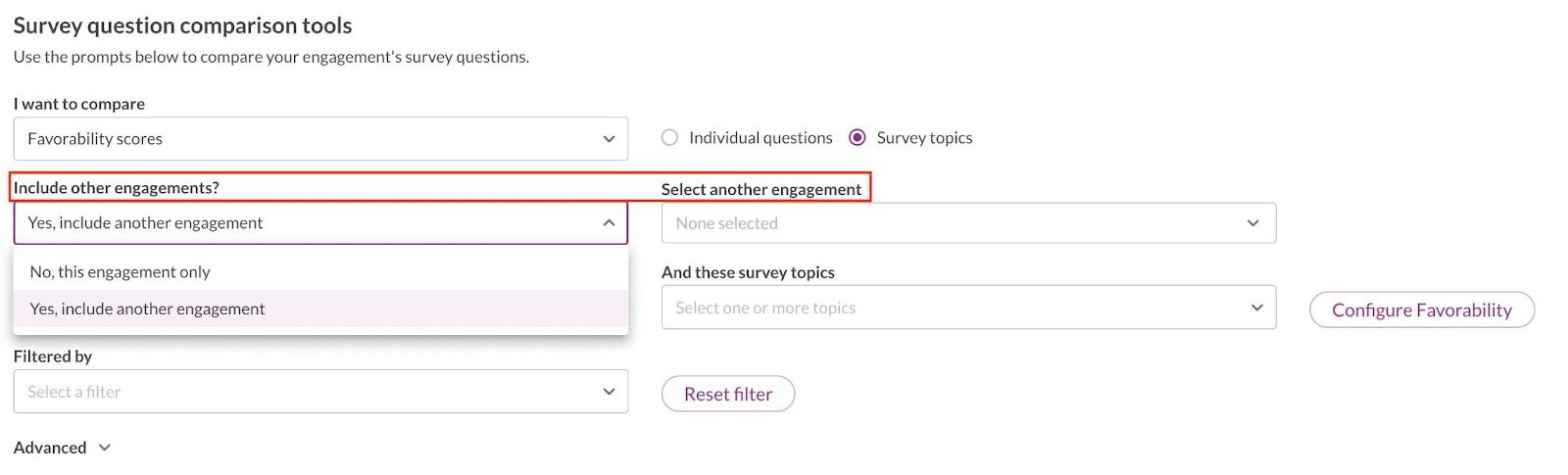Open the Favorability scores dropdown
Image resolution: width=1568 pixels, height=475 pixels.
(320, 139)
